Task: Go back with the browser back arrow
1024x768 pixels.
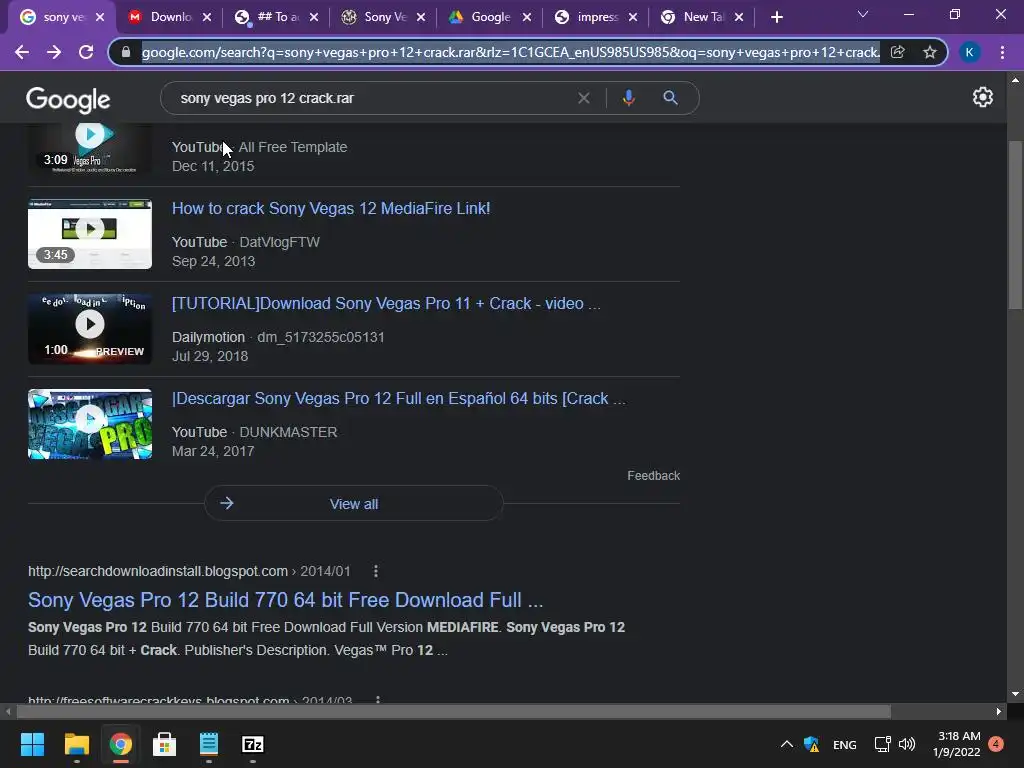Action: coord(22,52)
